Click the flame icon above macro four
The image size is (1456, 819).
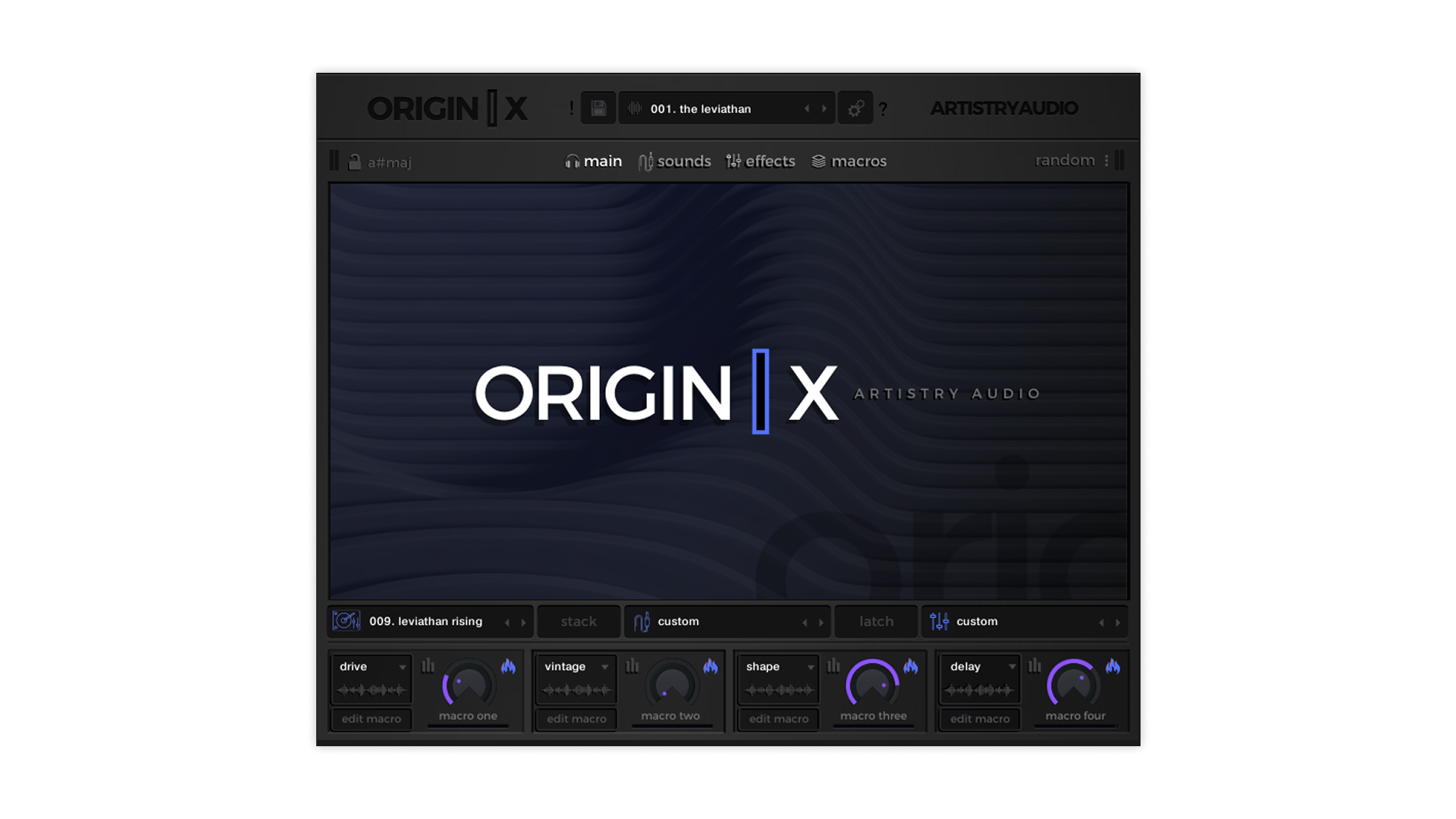click(x=1112, y=666)
